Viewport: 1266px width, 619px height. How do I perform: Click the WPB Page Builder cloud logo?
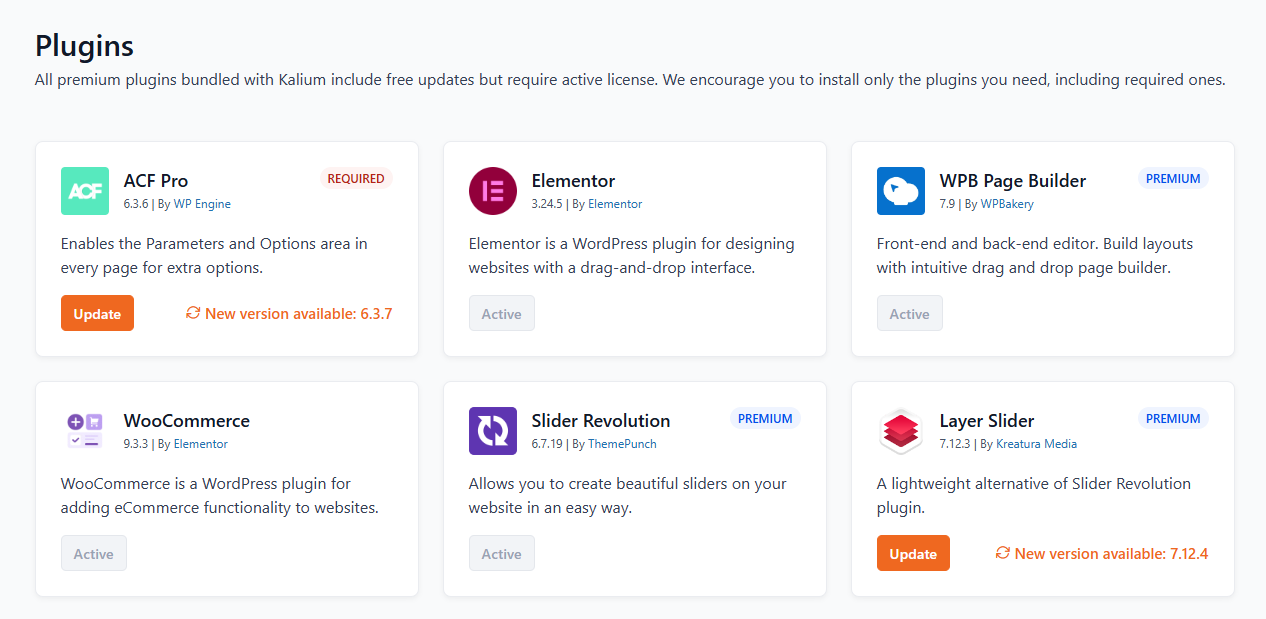[901, 191]
